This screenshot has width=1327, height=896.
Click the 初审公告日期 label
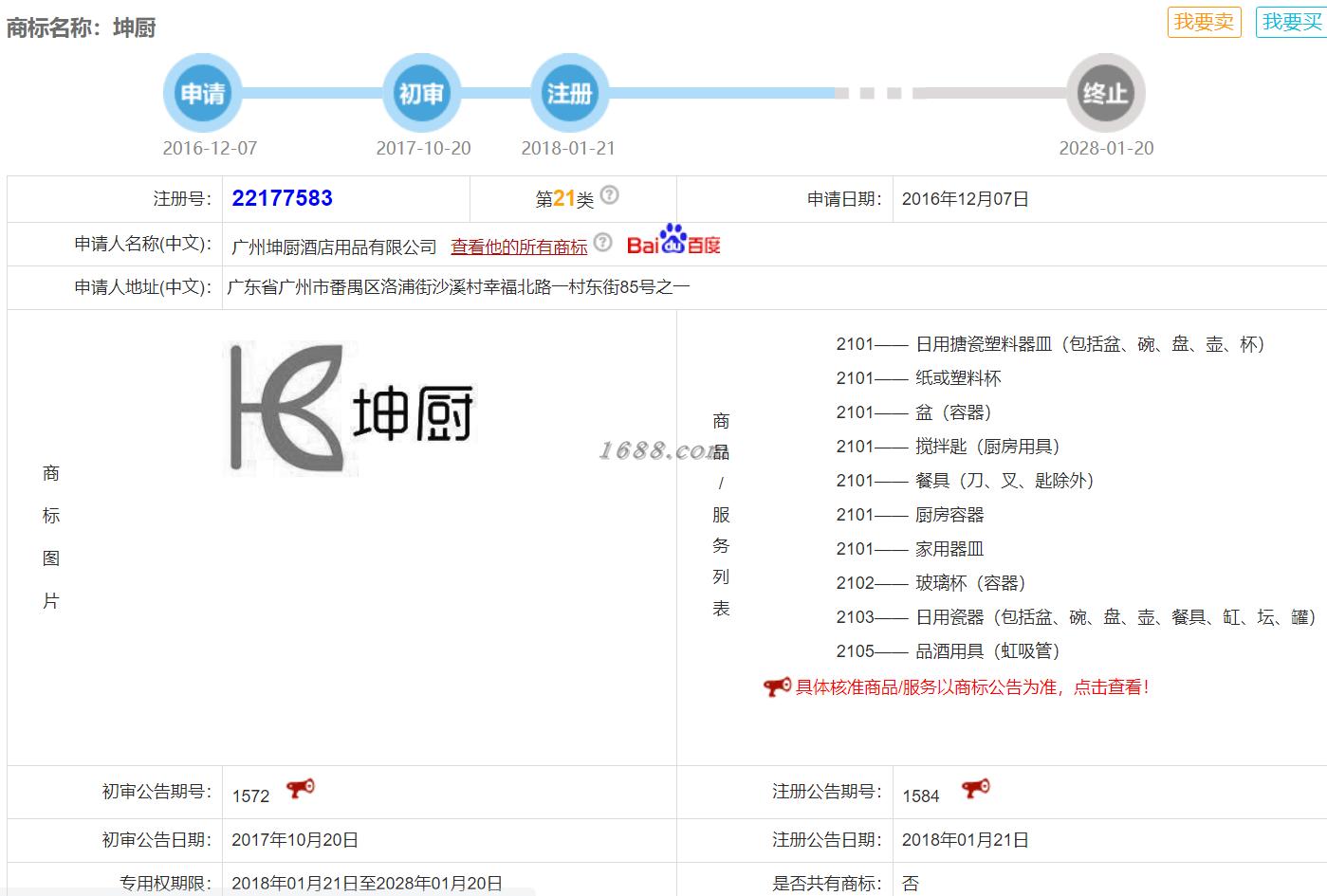[x=157, y=840]
